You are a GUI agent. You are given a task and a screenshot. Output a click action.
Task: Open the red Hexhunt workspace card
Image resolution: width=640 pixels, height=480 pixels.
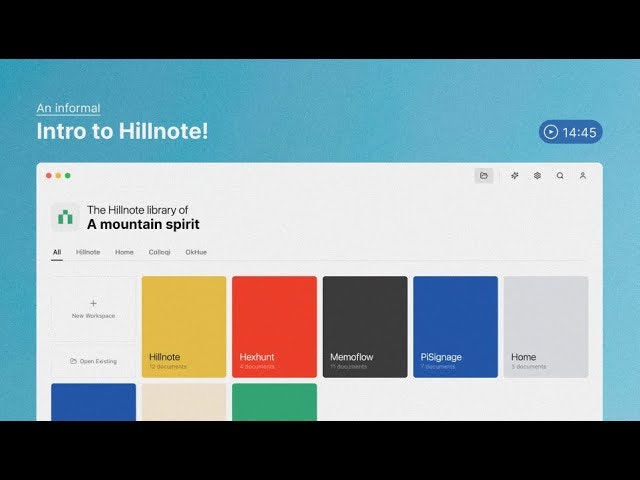[x=274, y=327]
